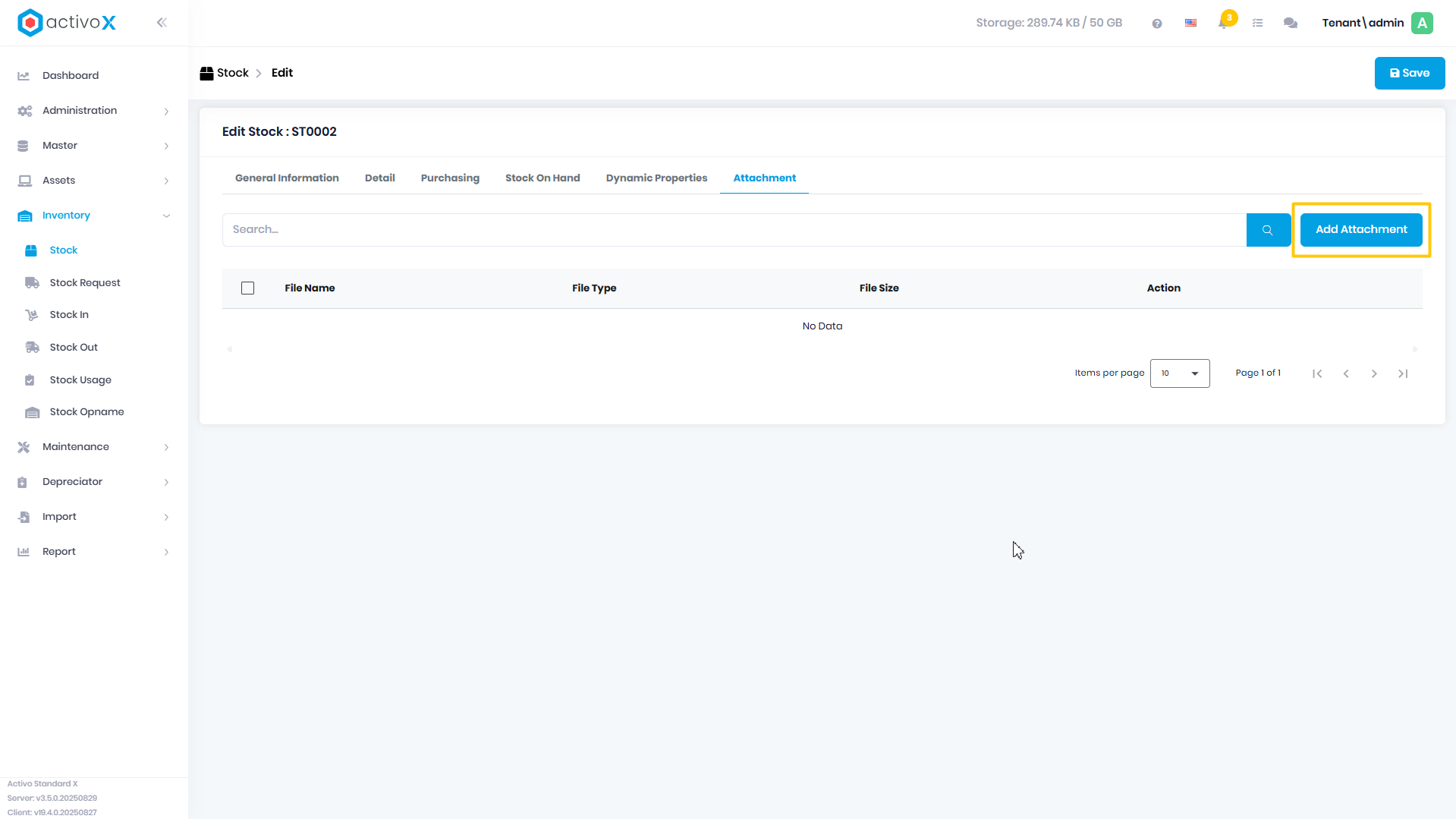Viewport: 1456px width, 819px height.
Task: Click the Stock Usage clipboard icon
Action: click(x=30, y=380)
